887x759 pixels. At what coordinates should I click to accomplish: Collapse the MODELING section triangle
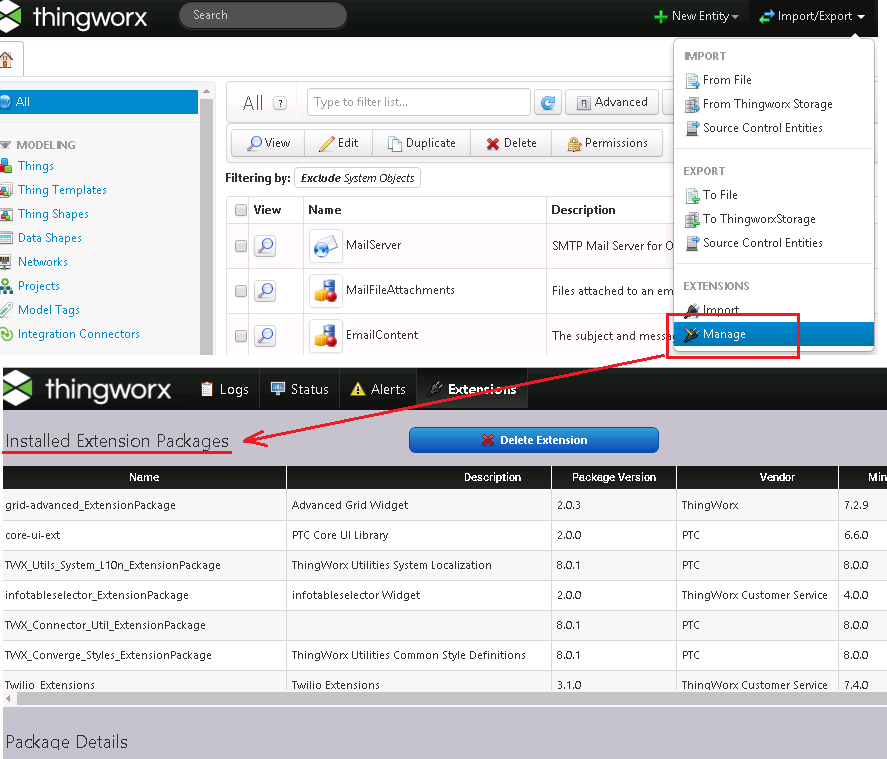pyautogui.click(x=6, y=145)
